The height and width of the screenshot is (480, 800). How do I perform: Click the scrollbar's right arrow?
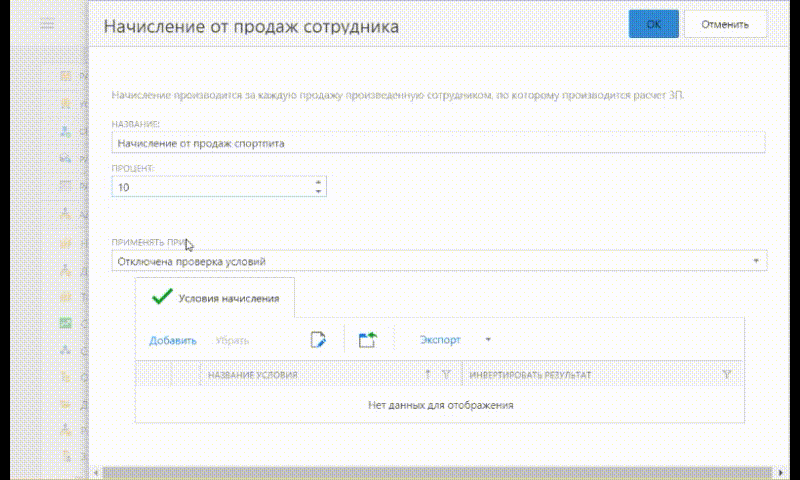coord(780,472)
